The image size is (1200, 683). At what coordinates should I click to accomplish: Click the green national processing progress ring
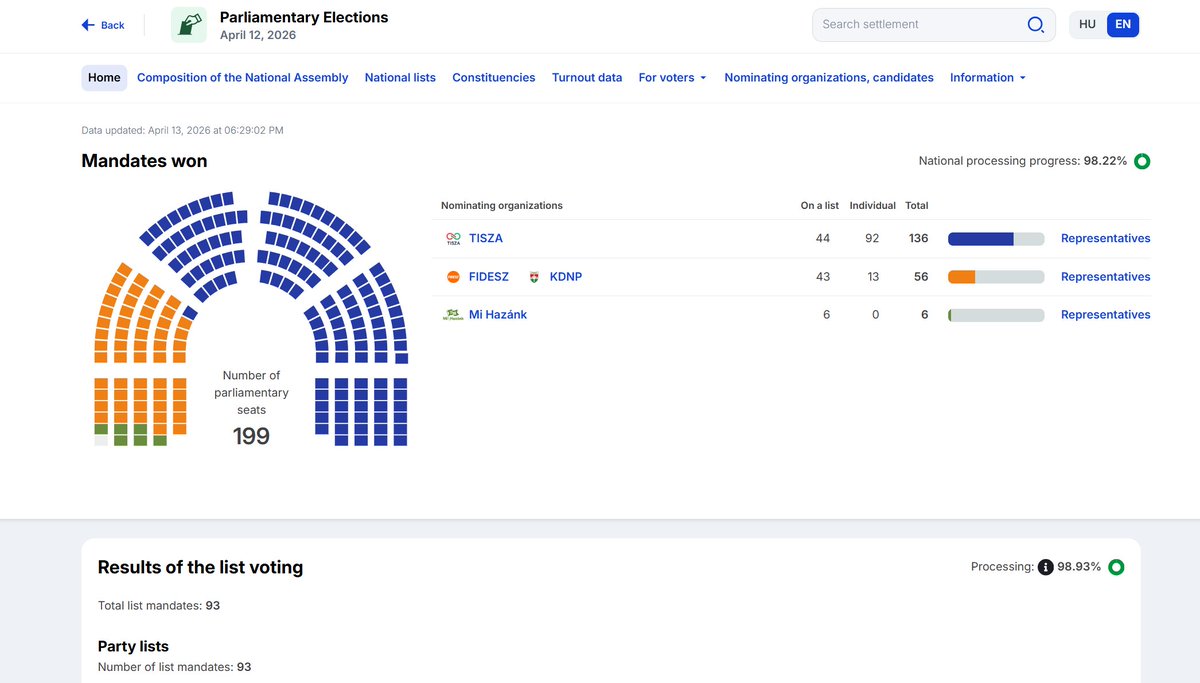(1142, 161)
